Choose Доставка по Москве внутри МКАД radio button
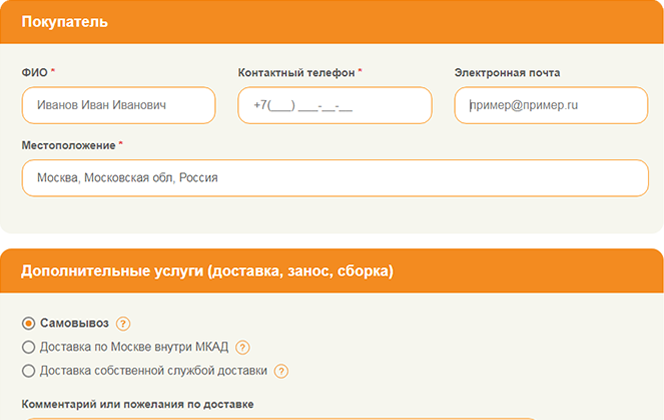Image resolution: width=664 pixels, height=420 pixels. (x=28, y=347)
